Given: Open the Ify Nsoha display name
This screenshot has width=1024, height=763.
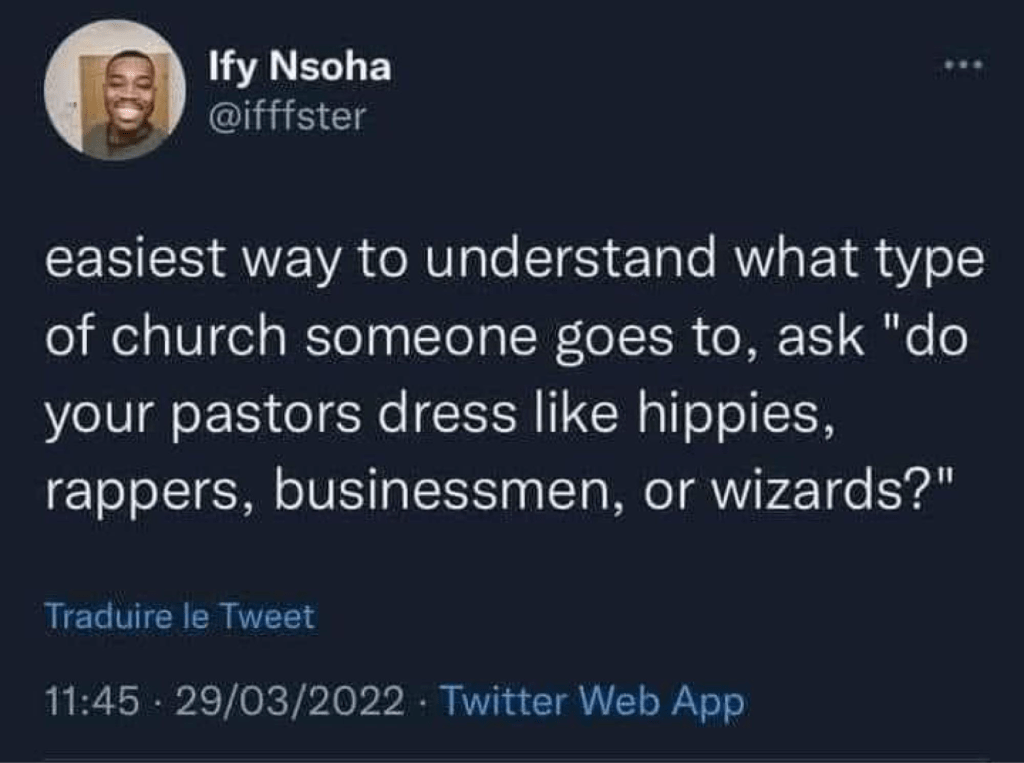Looking at the screenshot, I should click(x=299, y=70).
